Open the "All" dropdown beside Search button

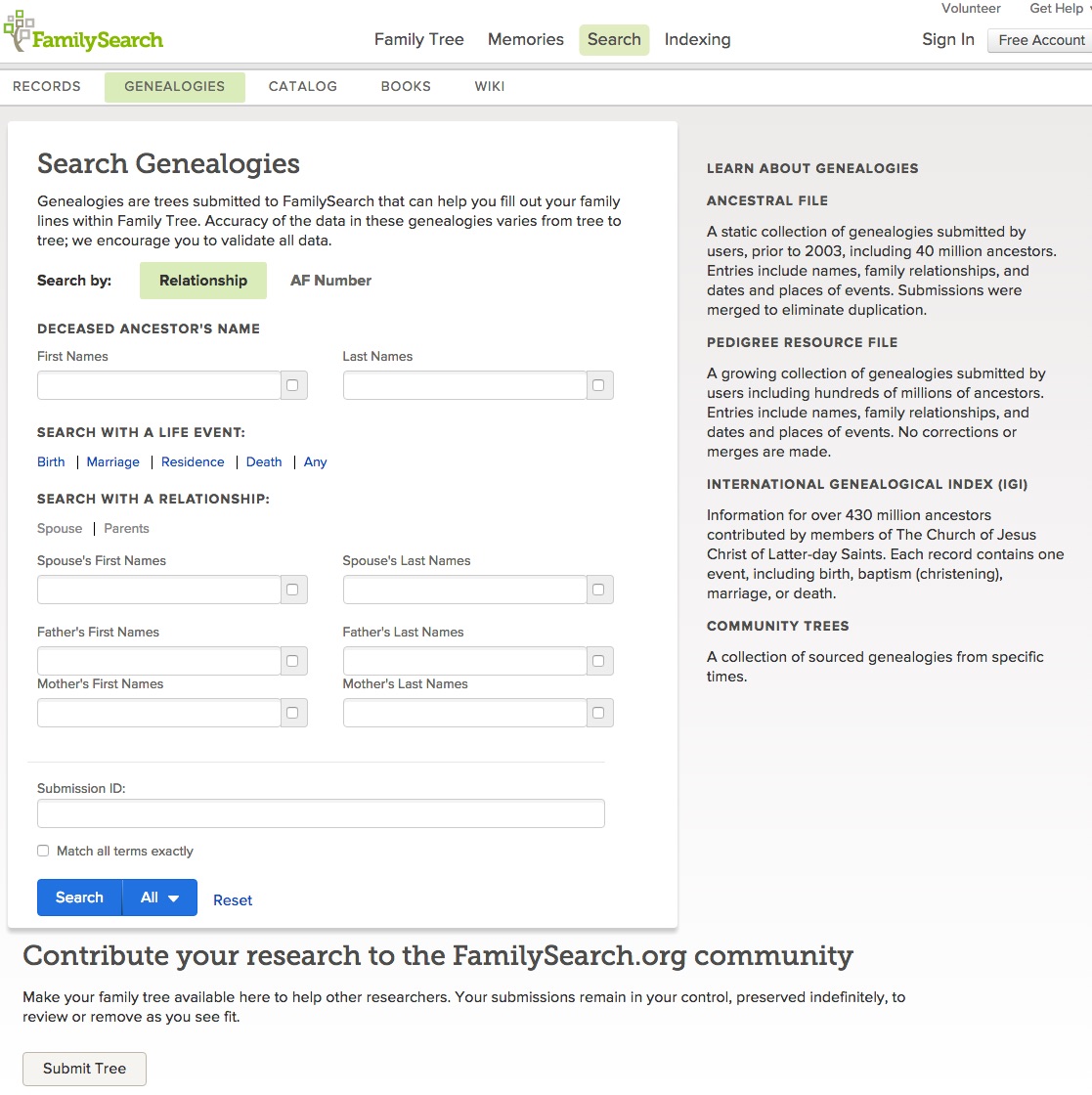pyautogui.click(x=158, y=898)
